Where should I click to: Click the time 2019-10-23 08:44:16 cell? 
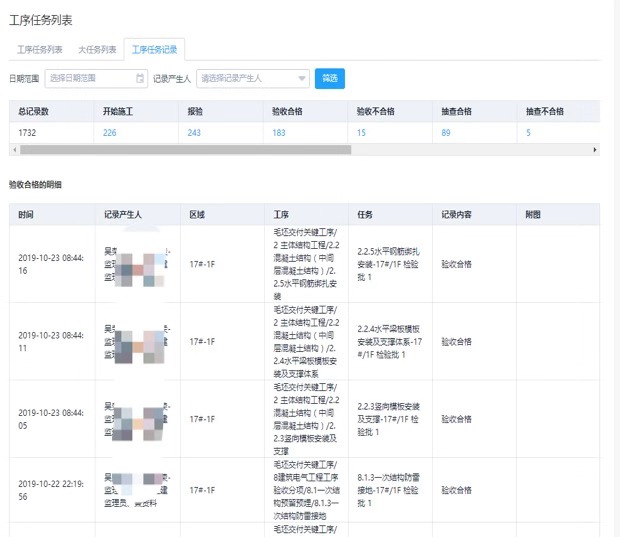(x=51, y=264)
